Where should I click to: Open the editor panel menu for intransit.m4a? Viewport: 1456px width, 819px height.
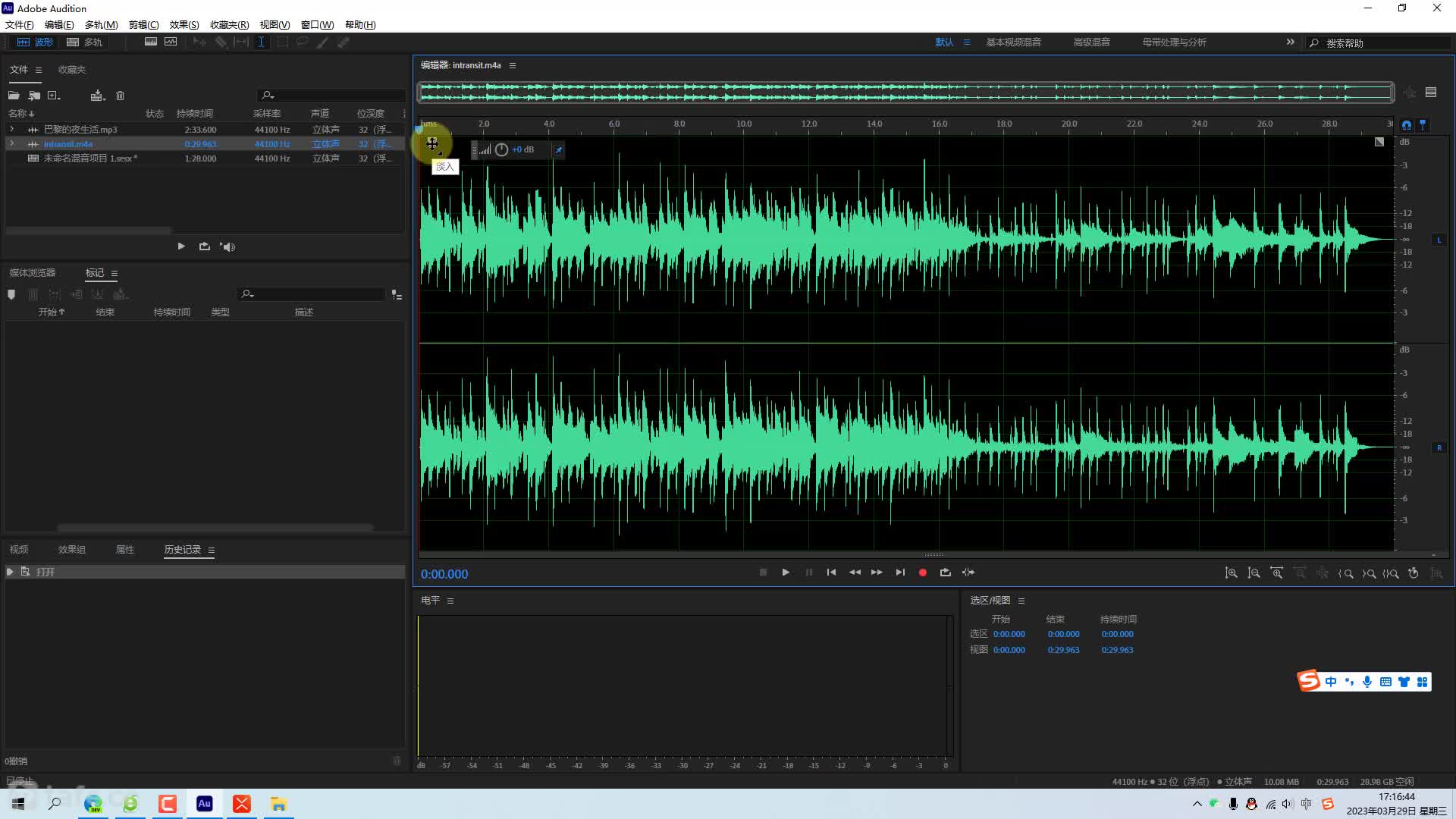(513, 65)
